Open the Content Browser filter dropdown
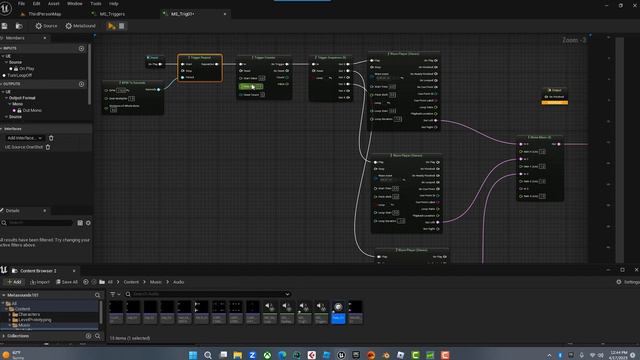The height and width of the screenshot is (360, 640). point(116,294)
